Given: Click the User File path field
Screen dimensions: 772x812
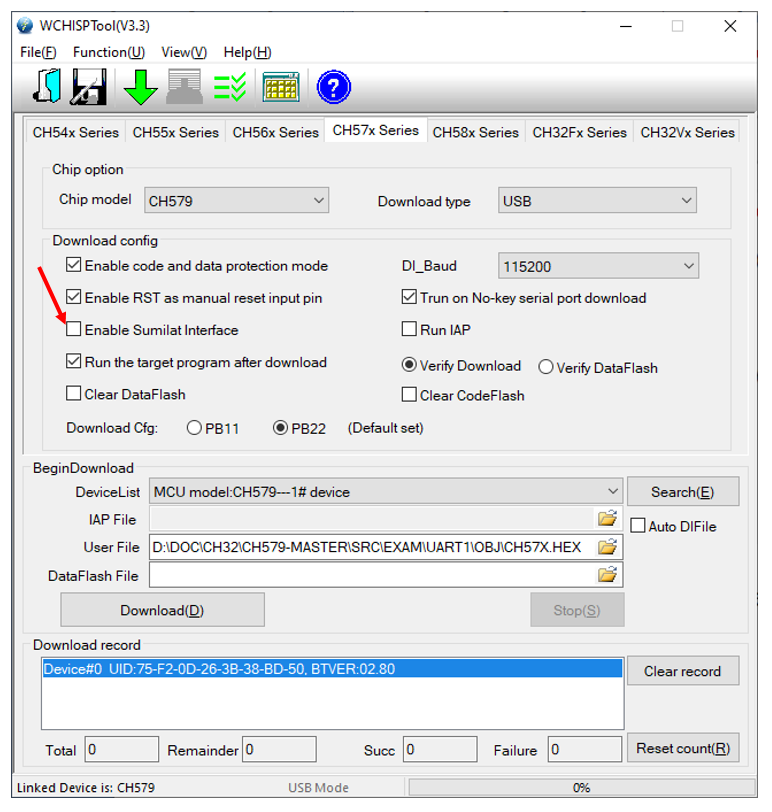Looking at the screenshot, I should click(372, 547).
